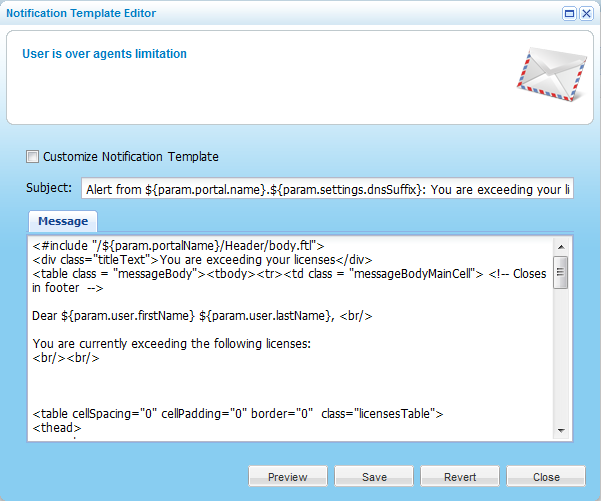Click the 'Subject:' label
Image resolution: width=601 pixels, height=501 pixels.
[49, 188]
